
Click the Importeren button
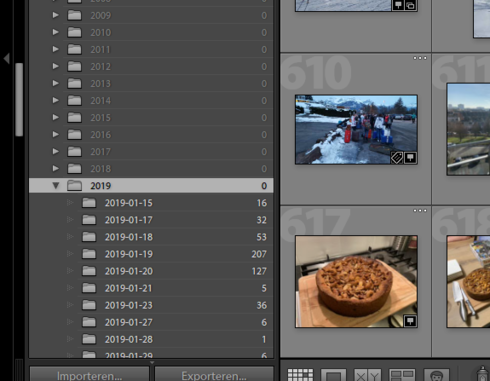(x=89, y=375)
